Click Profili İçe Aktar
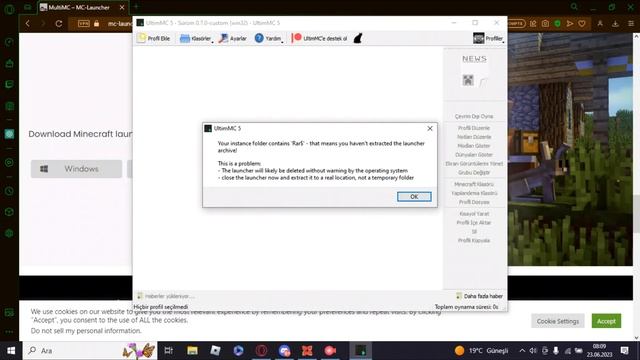The height and width of the screenshot is (360, 640). click(x=474, y=223)
